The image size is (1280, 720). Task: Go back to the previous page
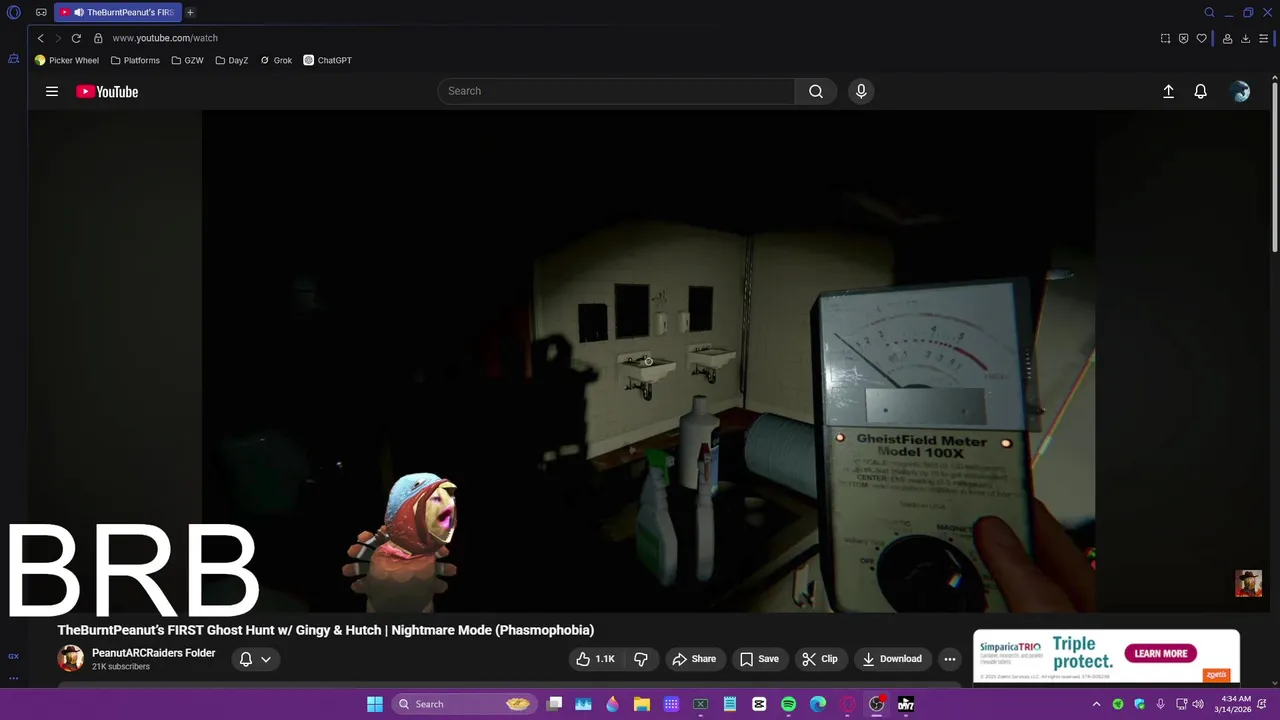[x=40, y=38]
